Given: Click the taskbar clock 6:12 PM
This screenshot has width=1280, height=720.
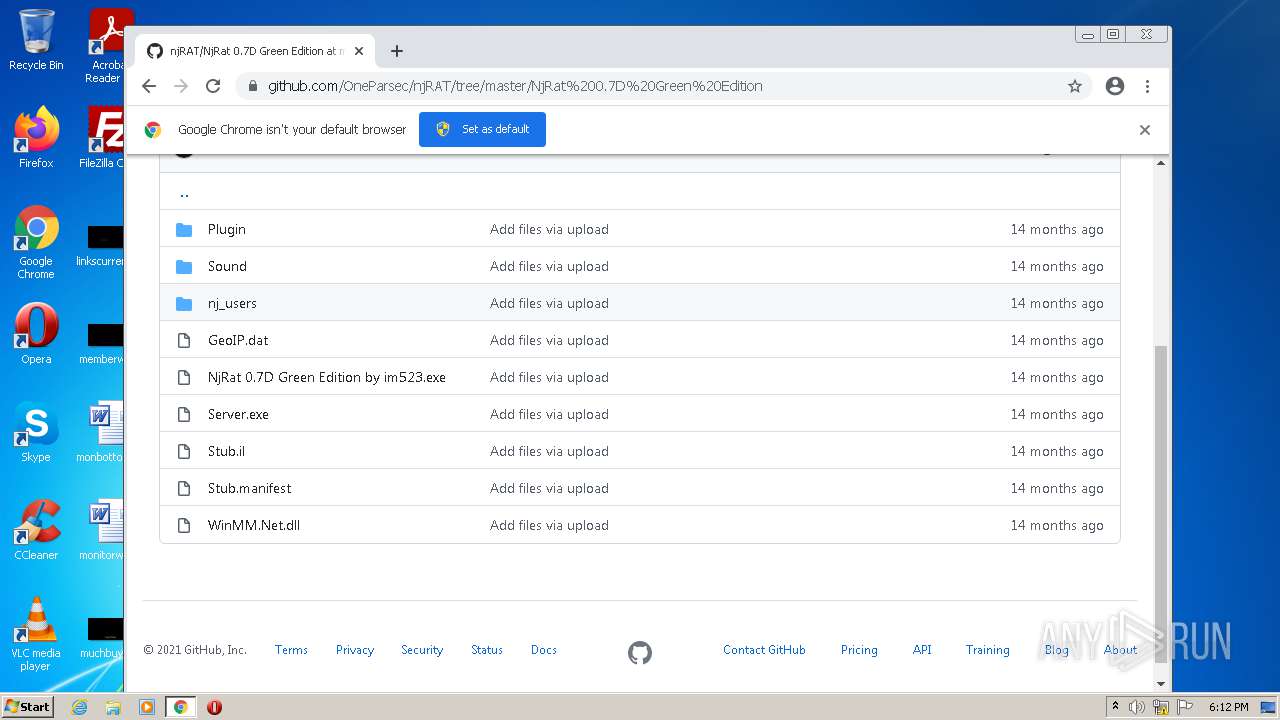Looking at the screenshot, I should coord(1228,707).
